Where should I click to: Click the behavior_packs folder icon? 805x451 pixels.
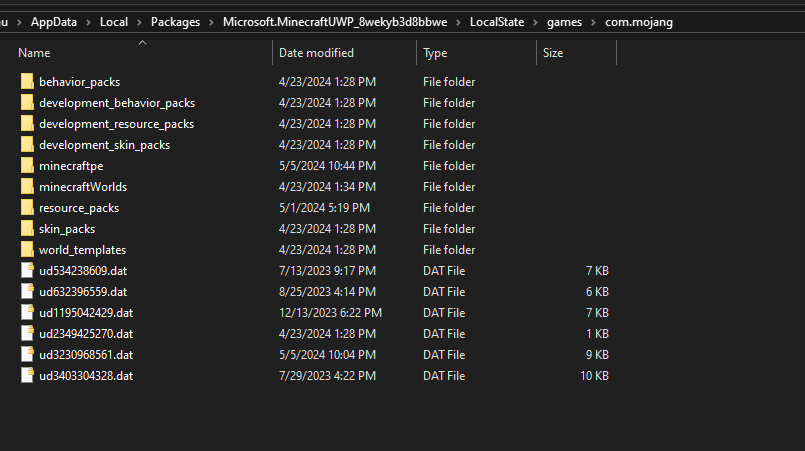pos(27,82)
